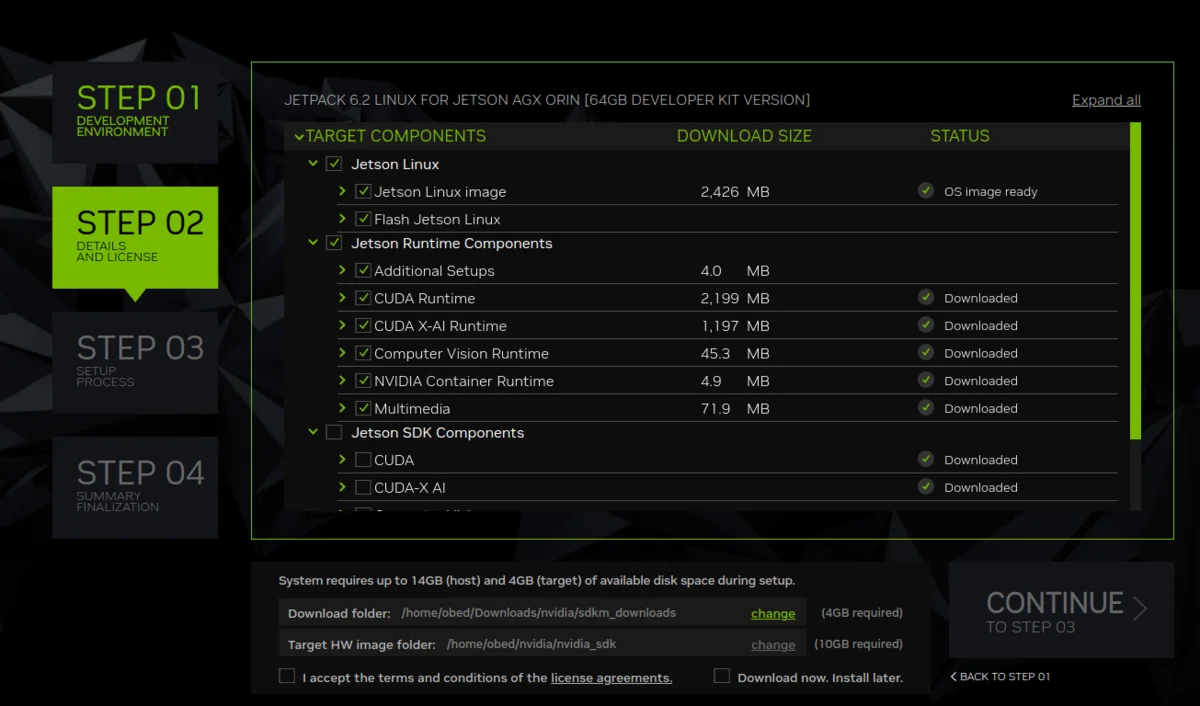
Task: Uncheck the Jetson Linux group checkbox
Action: [x=334, y=164]
